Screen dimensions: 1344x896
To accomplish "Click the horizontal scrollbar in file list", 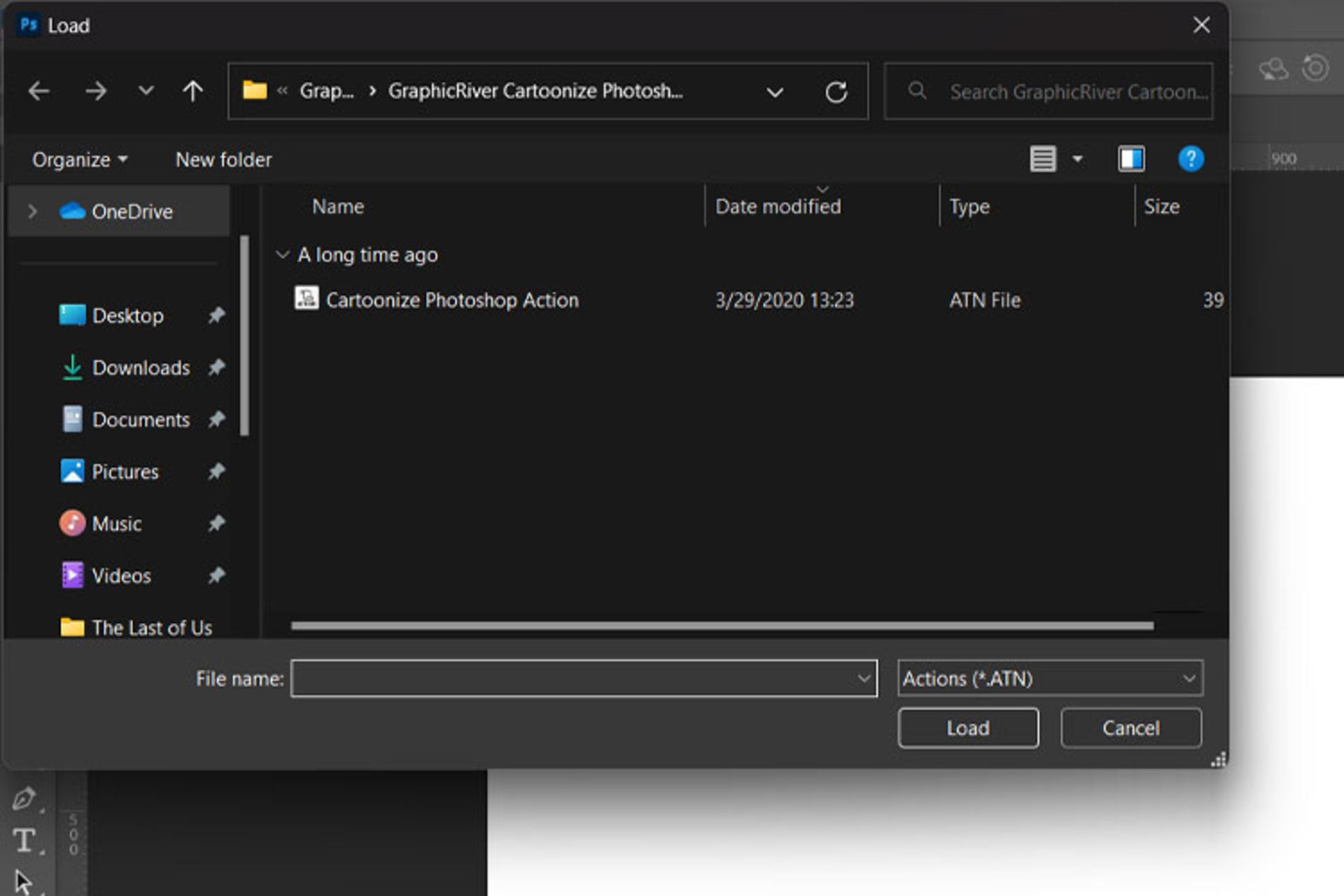I will coord(722,625).
